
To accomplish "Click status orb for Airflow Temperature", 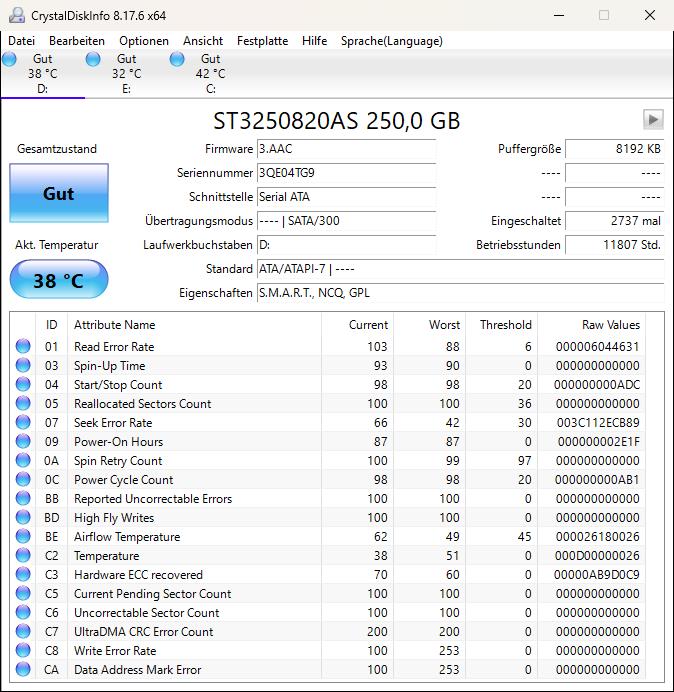I will [23, 536].
